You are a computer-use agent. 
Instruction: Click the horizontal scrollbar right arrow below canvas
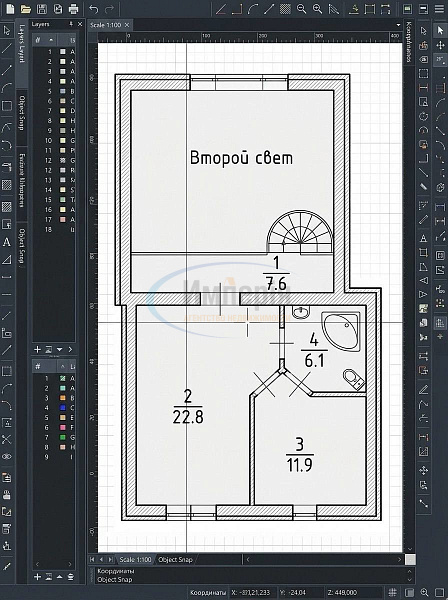400,559
